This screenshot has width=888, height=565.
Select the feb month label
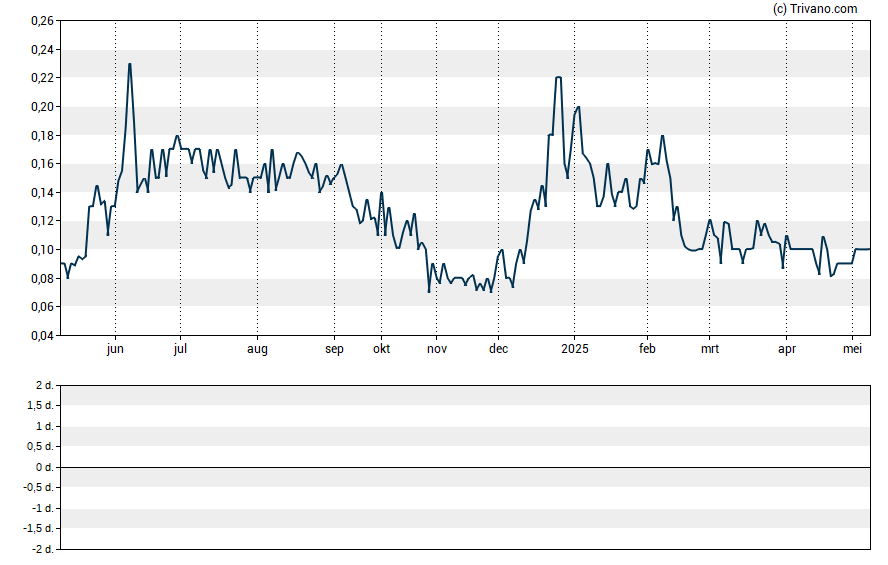click(x=647, y=349)
